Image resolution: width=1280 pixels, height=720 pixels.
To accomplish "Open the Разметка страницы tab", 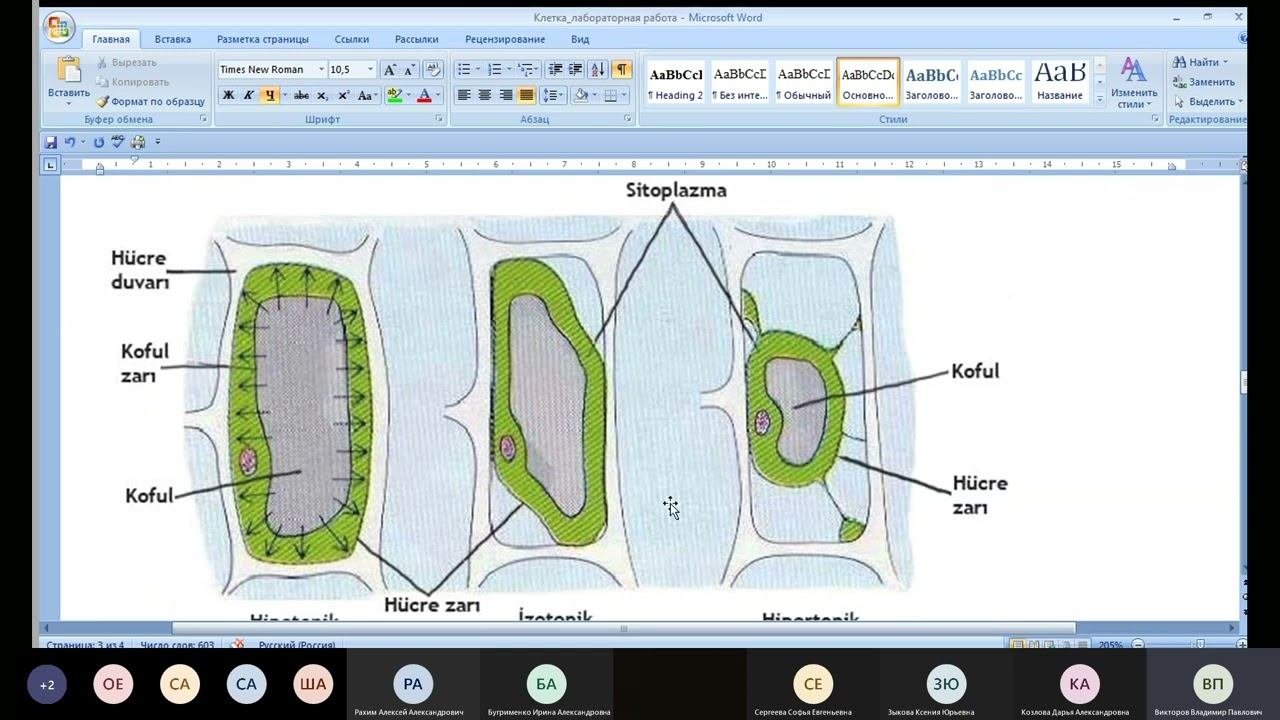I will coord(263,39).
